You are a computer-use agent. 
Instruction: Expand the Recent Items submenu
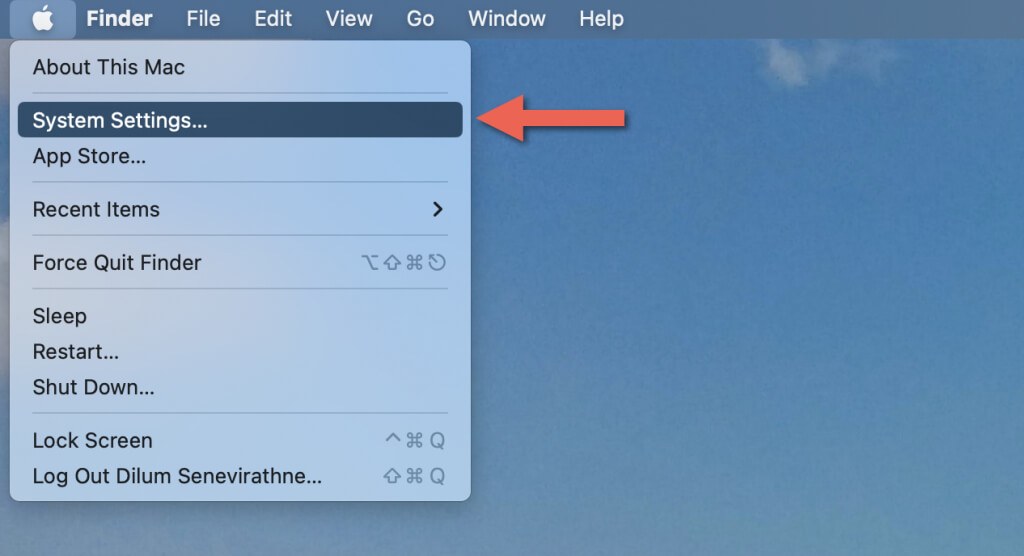(96, 210)
